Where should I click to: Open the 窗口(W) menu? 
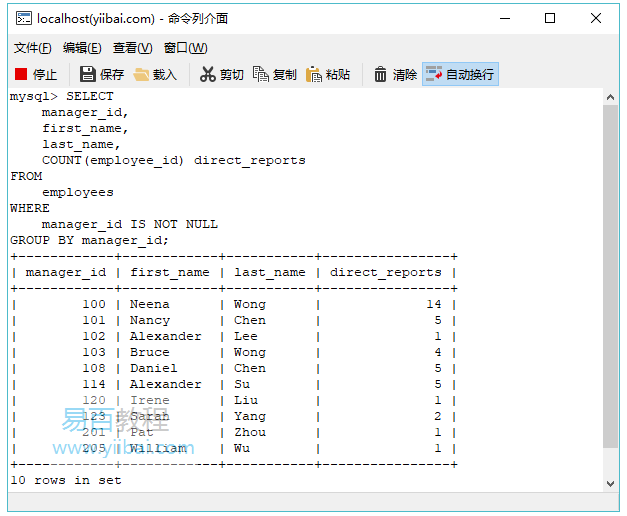click(x=185, y=48)
